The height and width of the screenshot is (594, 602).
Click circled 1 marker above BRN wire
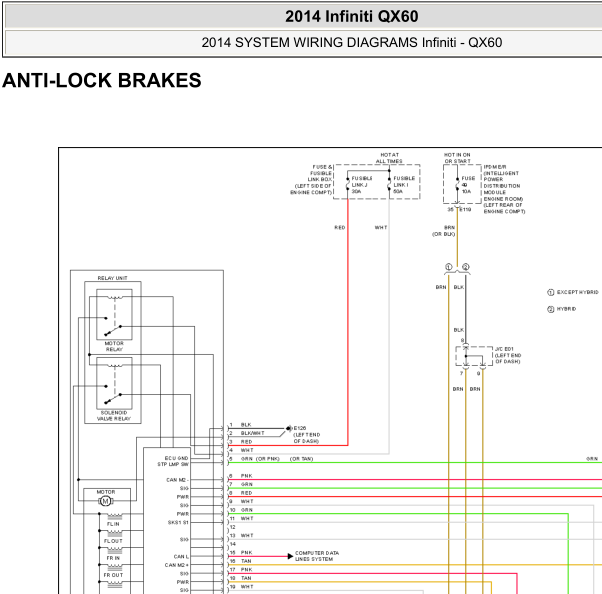pyautogui.click(x=448, y=266)
